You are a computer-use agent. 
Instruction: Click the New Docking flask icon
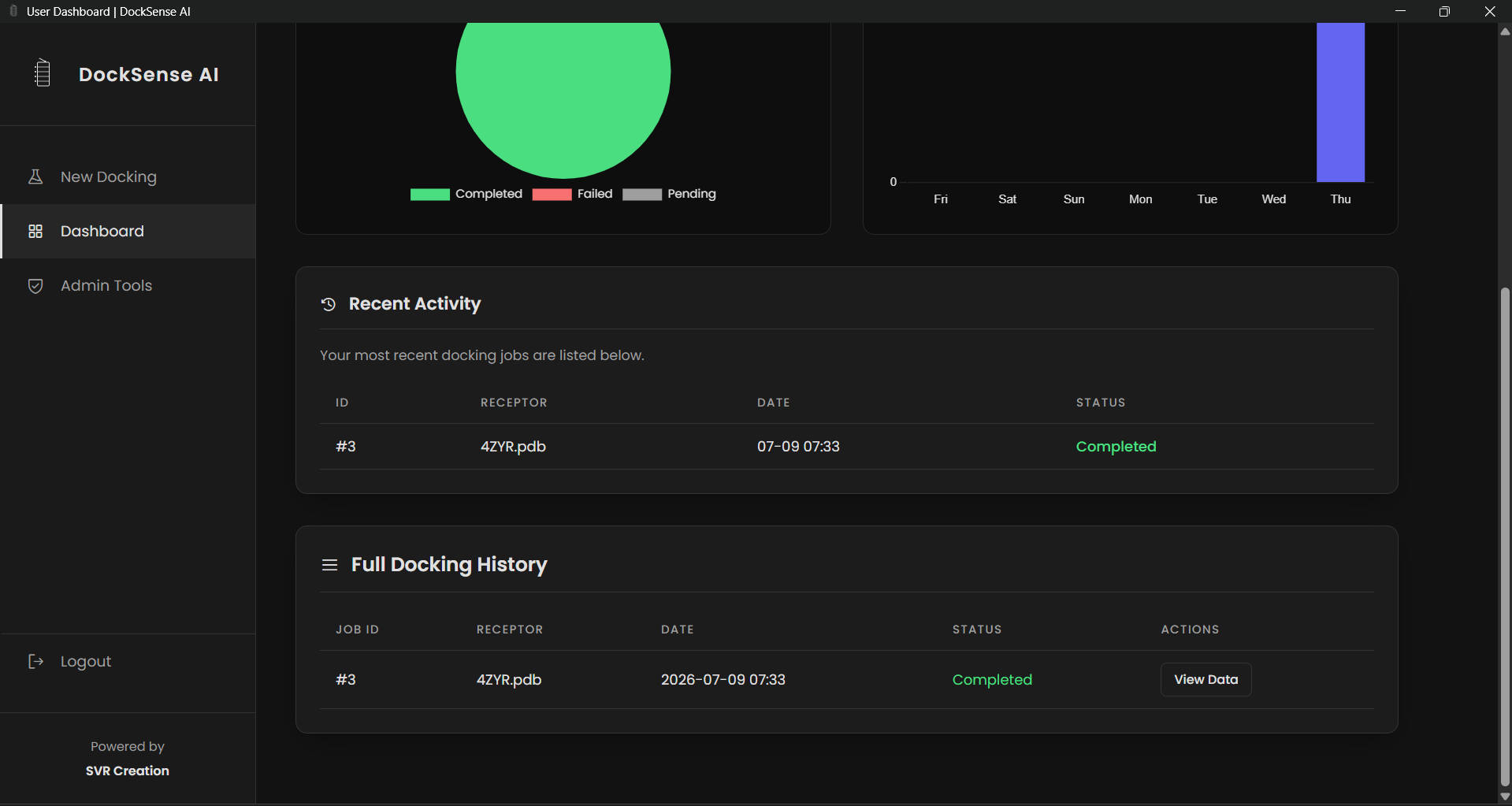tap(35, 176)
